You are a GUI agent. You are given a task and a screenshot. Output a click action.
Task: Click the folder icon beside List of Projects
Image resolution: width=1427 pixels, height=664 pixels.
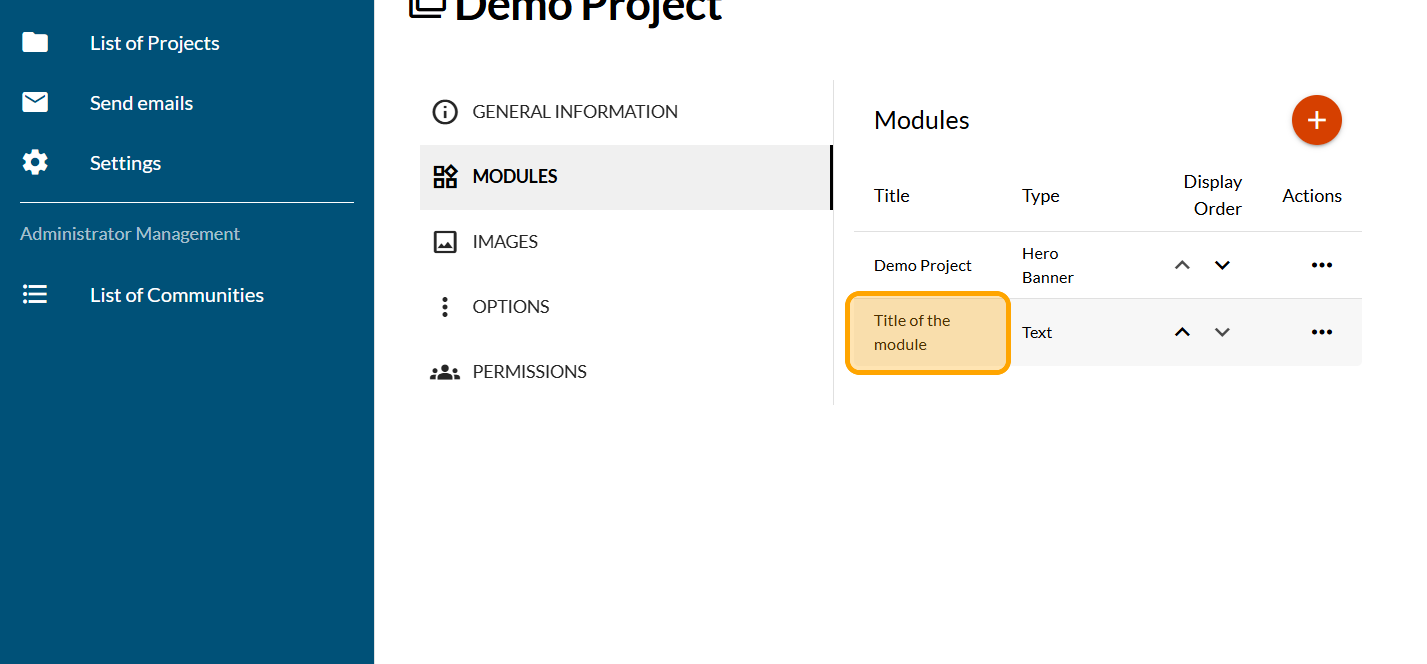pos(35,42)
